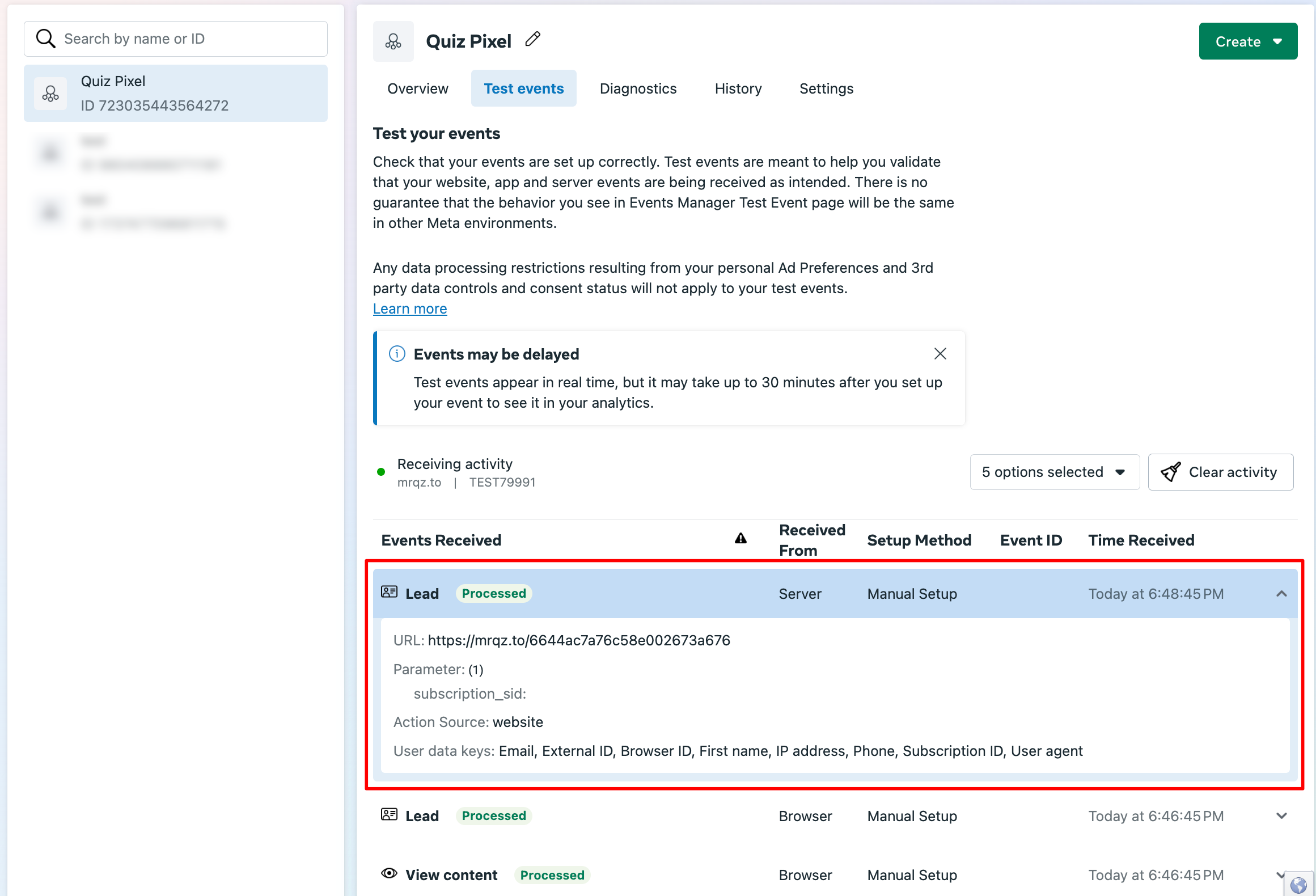
Task: Click the globe icon in bottom corner
Action: [1298, 884]
